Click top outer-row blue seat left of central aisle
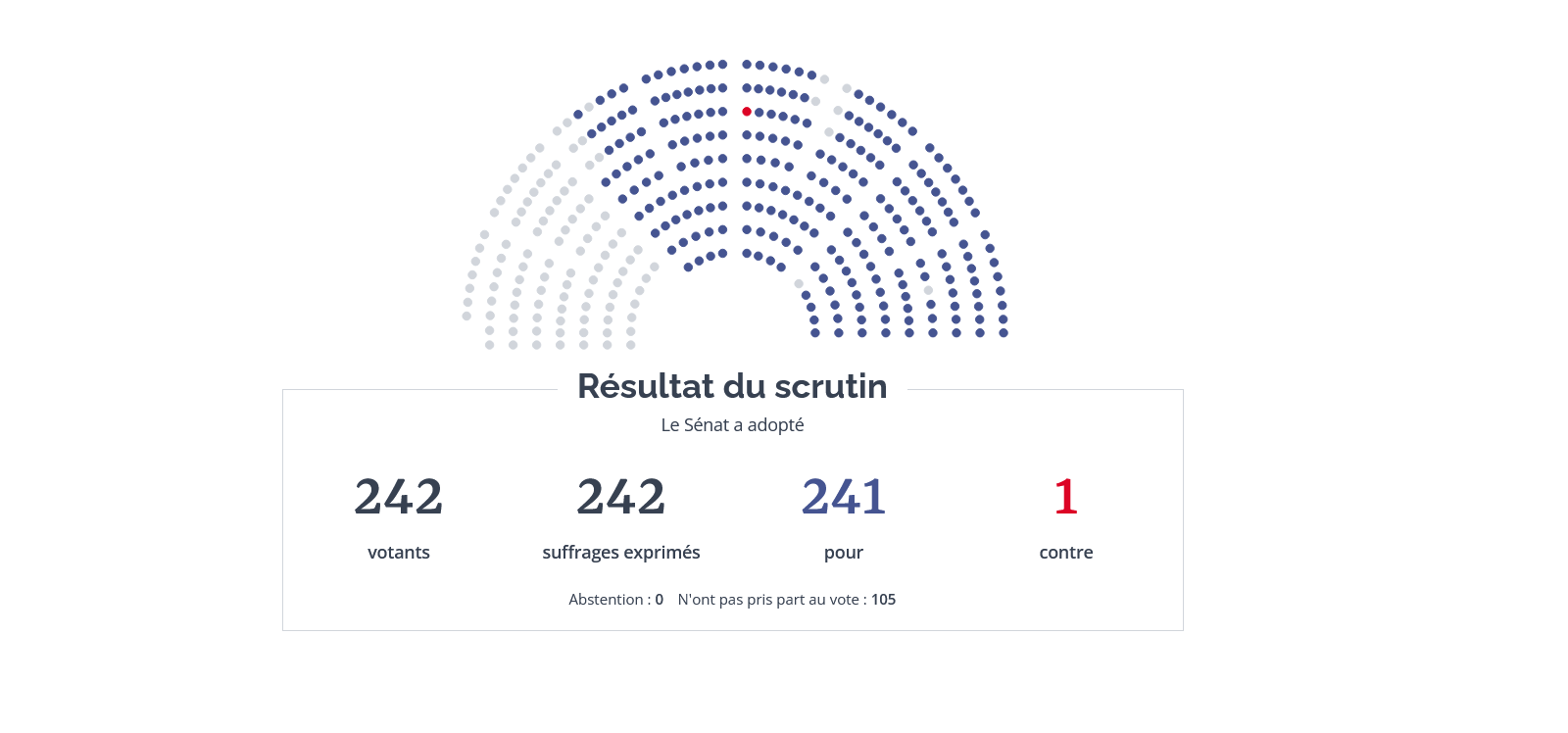Screen dimensions: 1568x733 point(722,65)
